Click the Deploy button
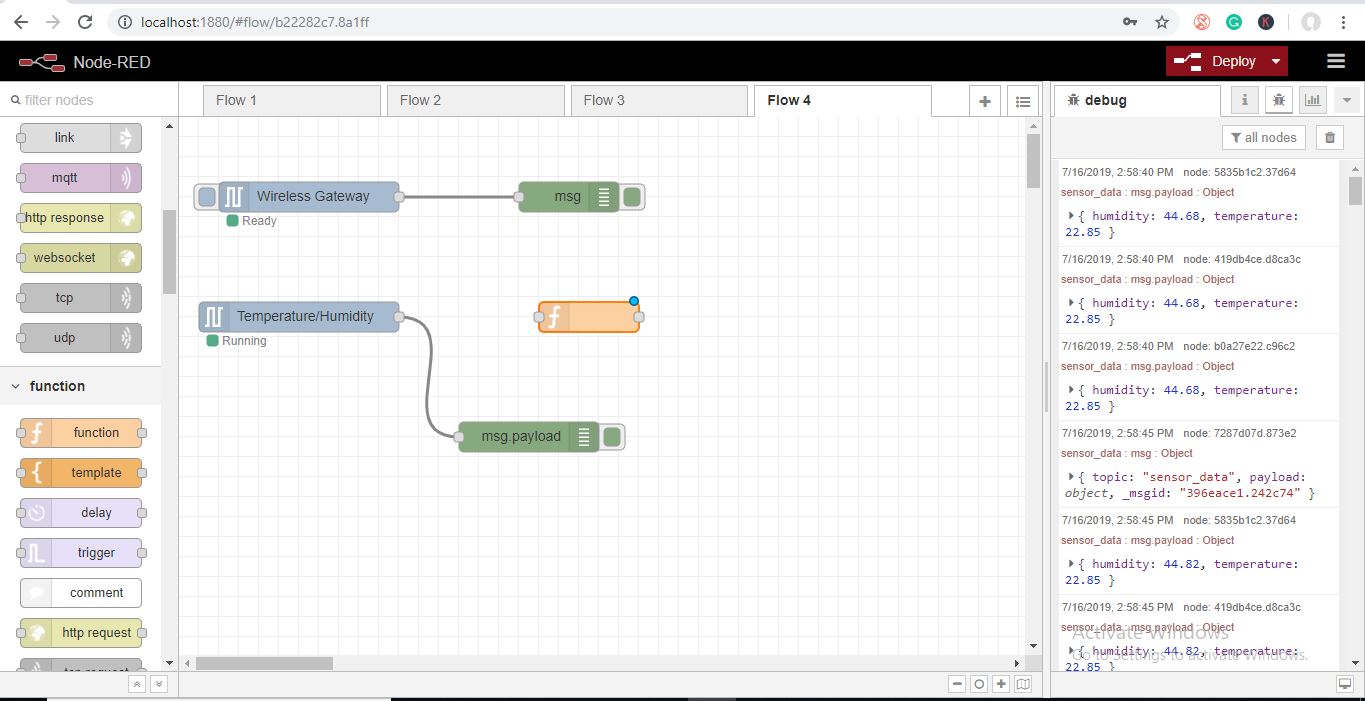This screenshot has width=1365, height=701. click(x=1216, y=61)
